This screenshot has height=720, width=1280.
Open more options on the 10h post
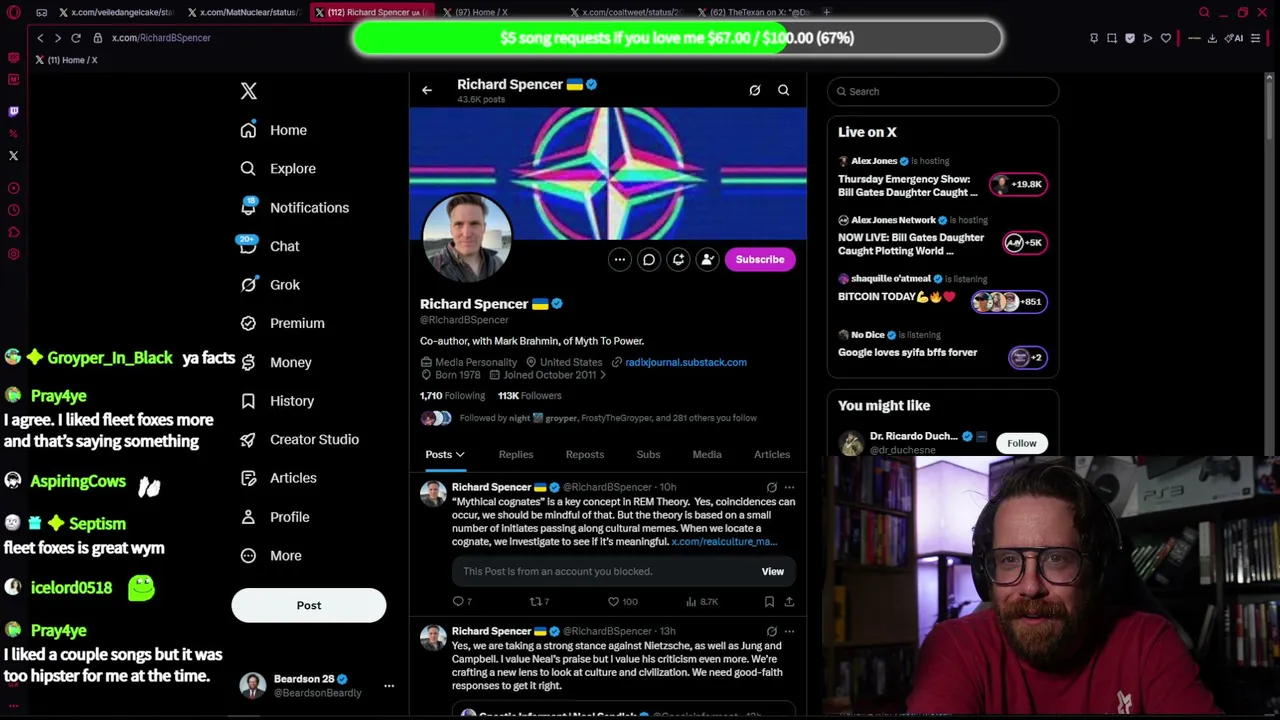pyautogui.click(x=789, y=487)
